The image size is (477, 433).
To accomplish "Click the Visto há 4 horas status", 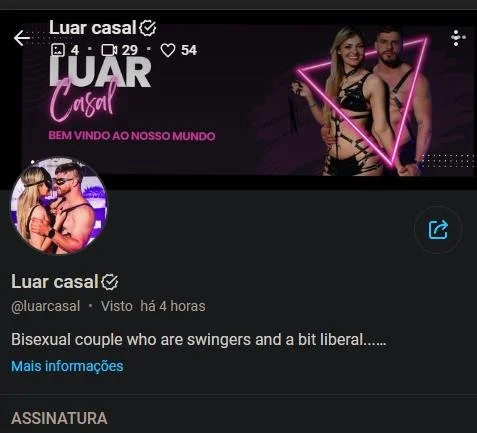I will (x=153, y=306).
